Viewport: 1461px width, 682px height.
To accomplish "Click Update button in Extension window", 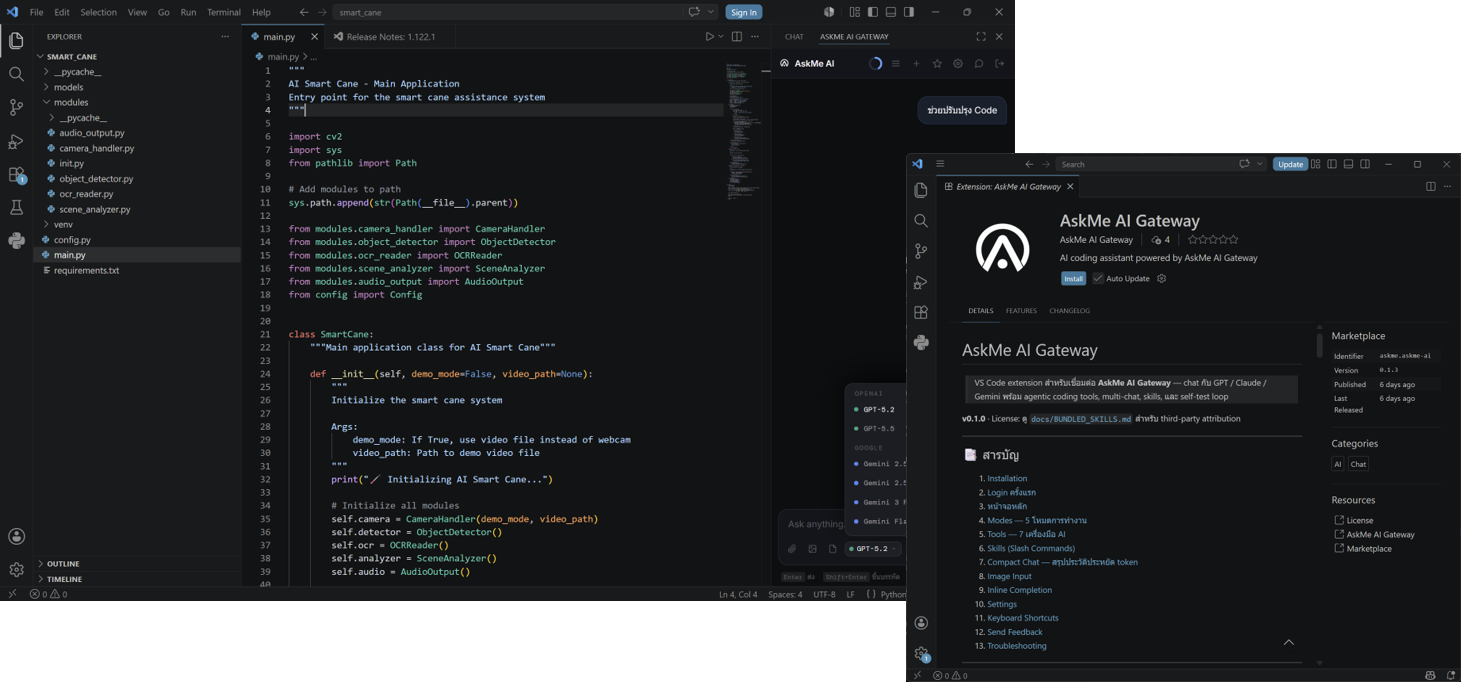I will pyautogui.click(x=1290, y=164).
